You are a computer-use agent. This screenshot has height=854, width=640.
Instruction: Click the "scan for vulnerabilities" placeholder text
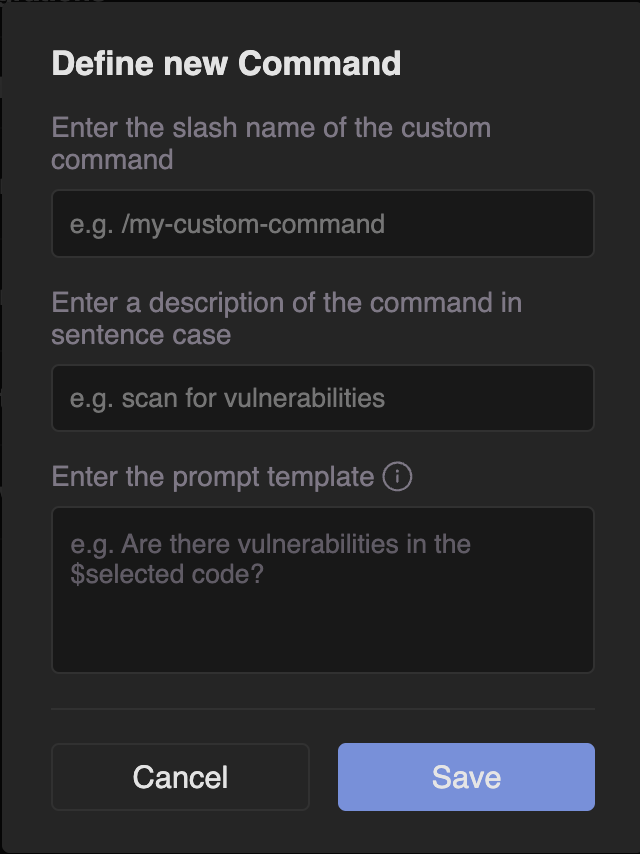253,398
